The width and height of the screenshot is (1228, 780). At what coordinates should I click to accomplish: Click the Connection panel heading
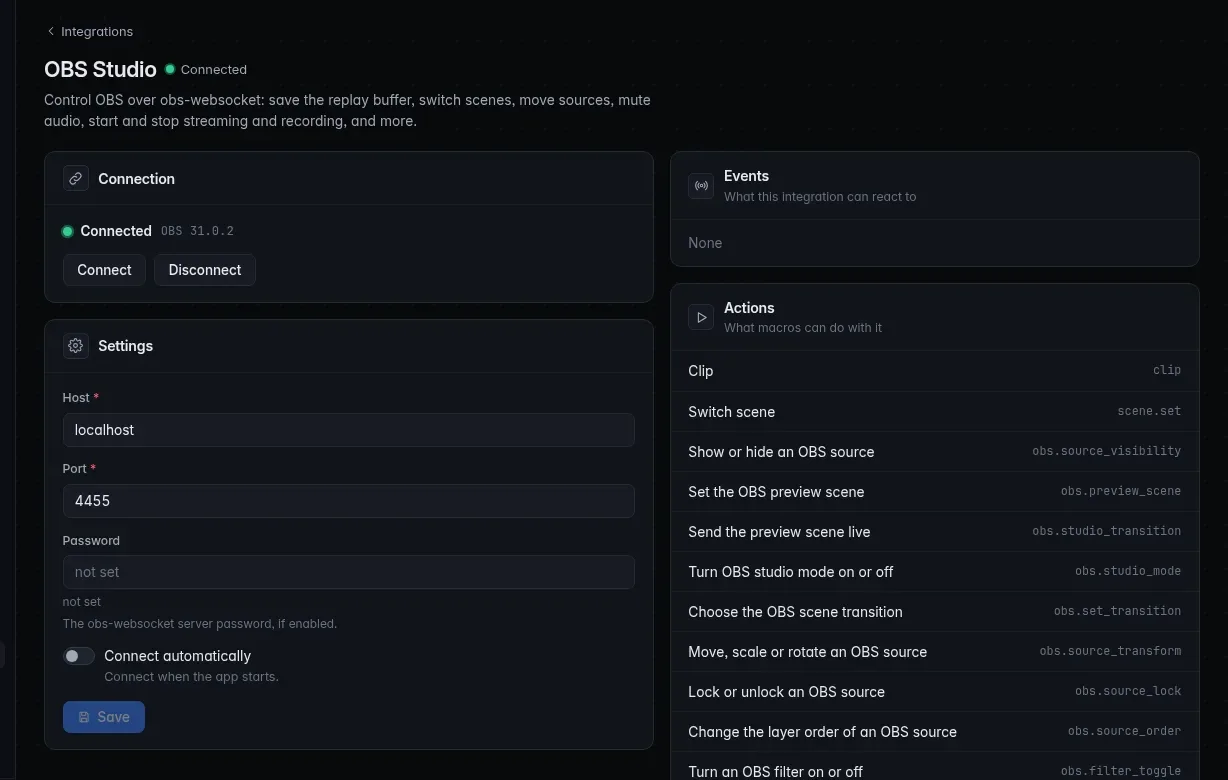[136, 179]
